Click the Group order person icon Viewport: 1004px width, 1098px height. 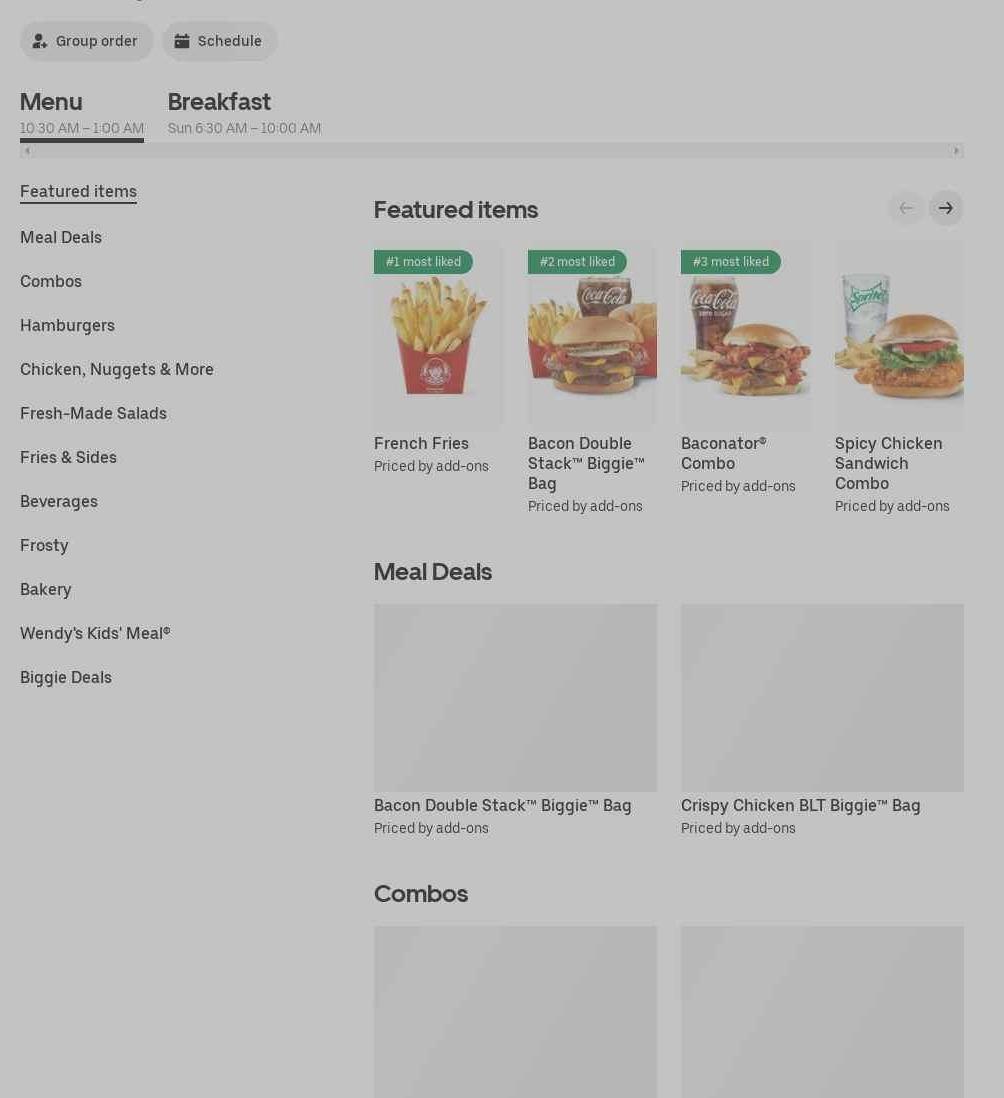(x=40, y=41)
